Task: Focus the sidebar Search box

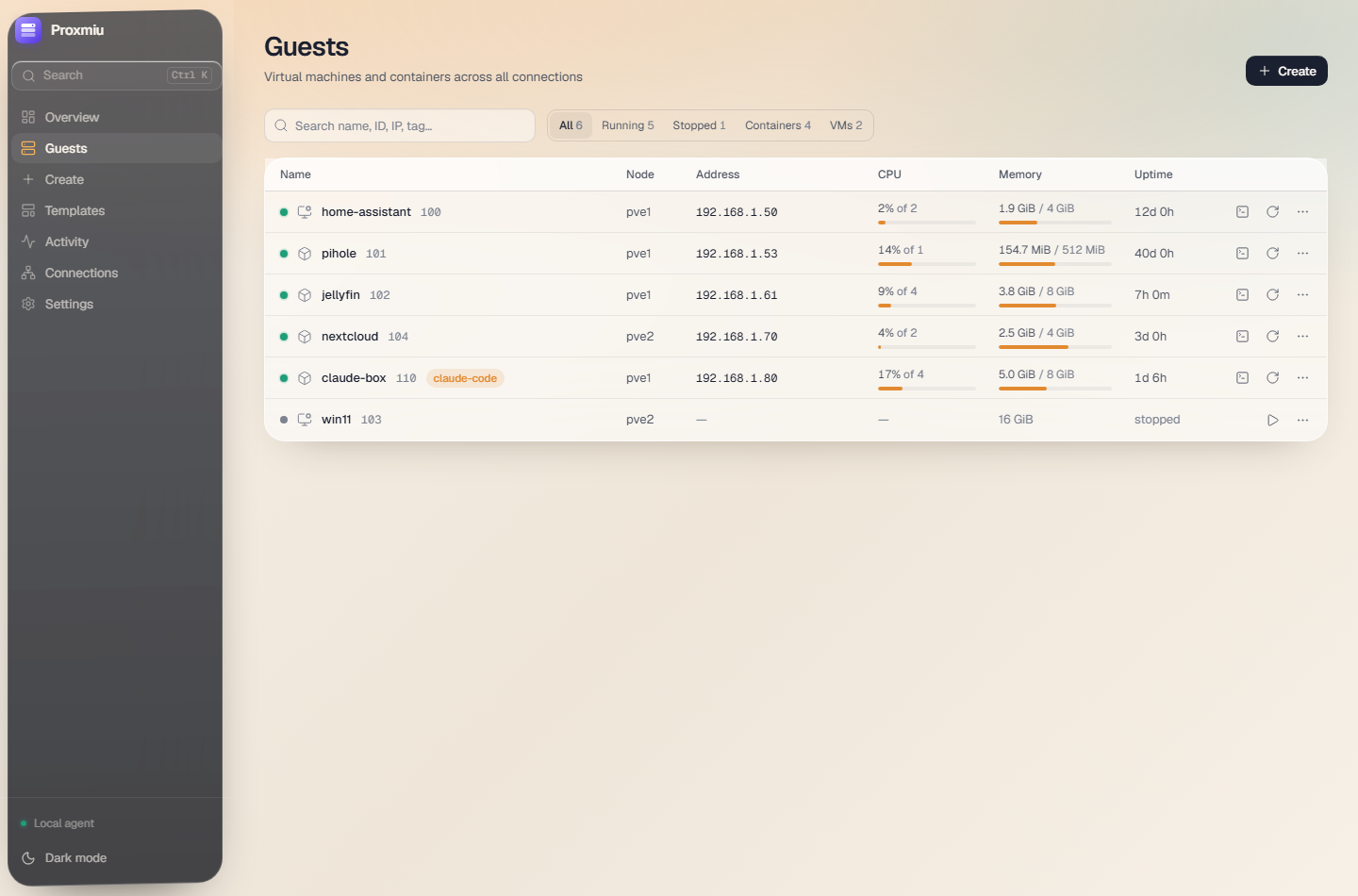Action: 116,75
